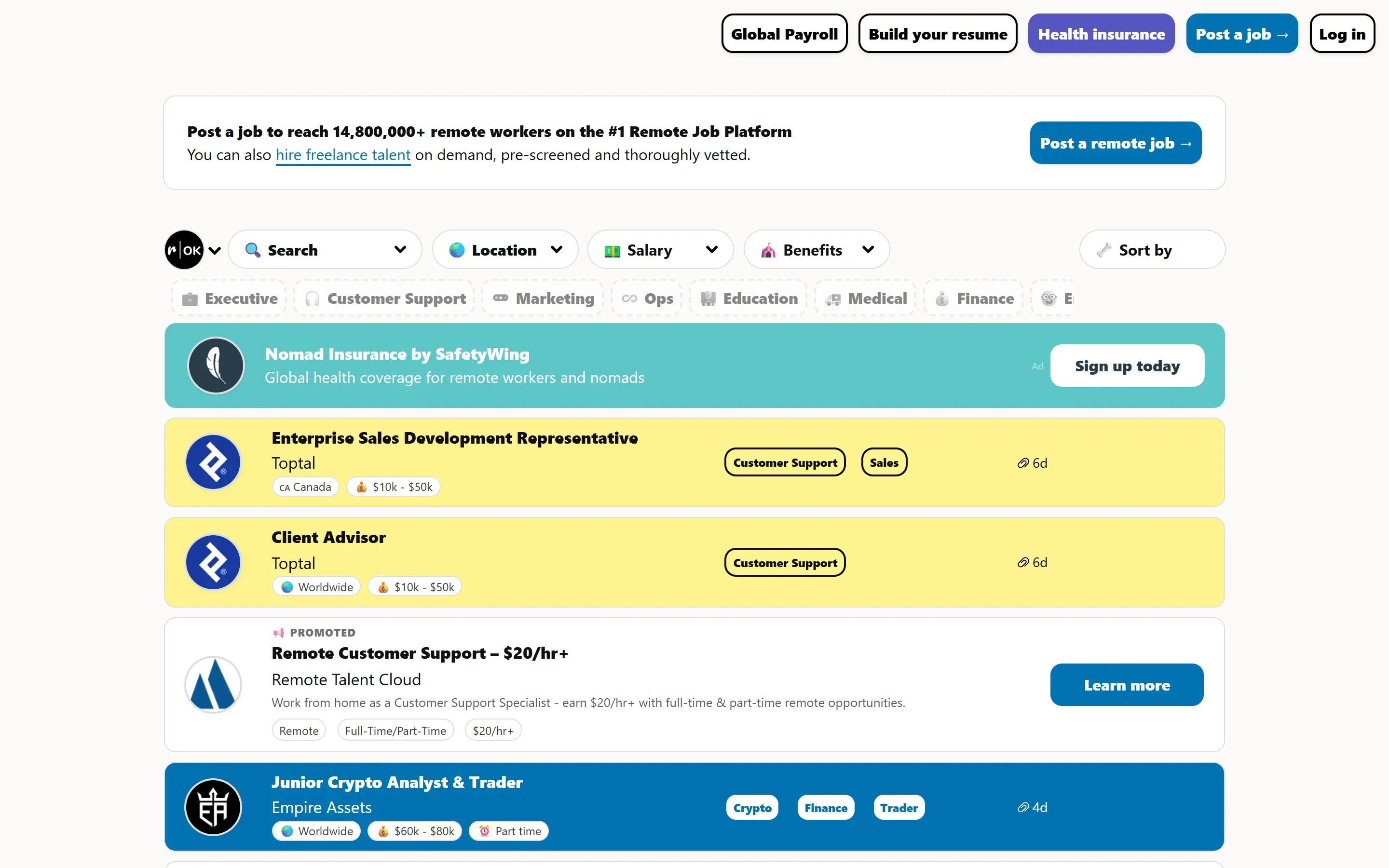Click the magnifier icon in Search
This screenshot has width=1389, height=868.
[253, 250]
